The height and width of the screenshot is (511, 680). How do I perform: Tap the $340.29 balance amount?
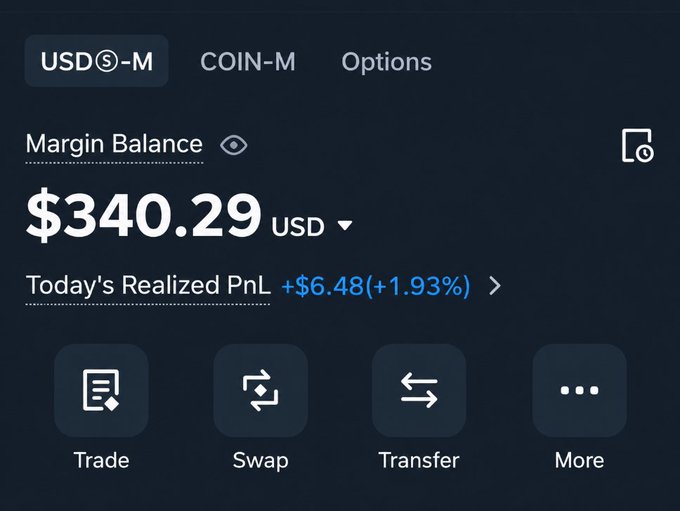(x=144, y=216)
